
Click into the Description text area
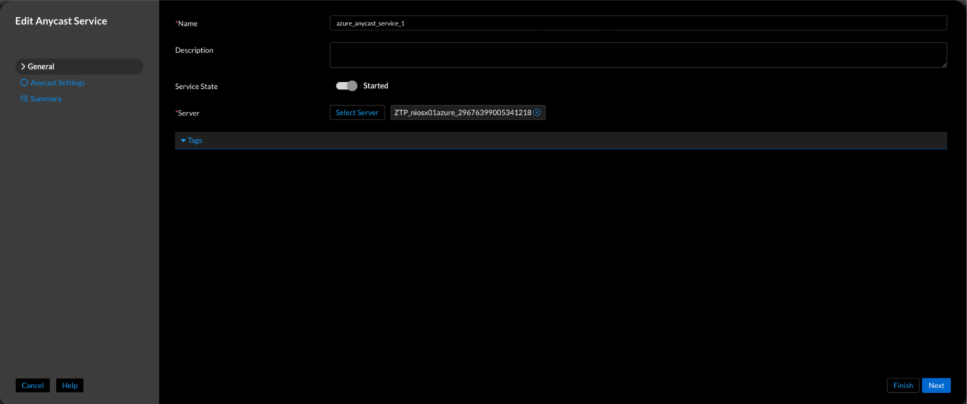pyautogui.click(x=638, y=55)
